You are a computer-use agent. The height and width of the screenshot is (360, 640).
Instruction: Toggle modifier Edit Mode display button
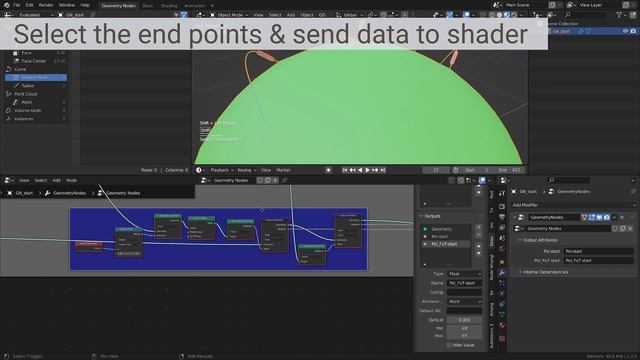click(592, 217)
